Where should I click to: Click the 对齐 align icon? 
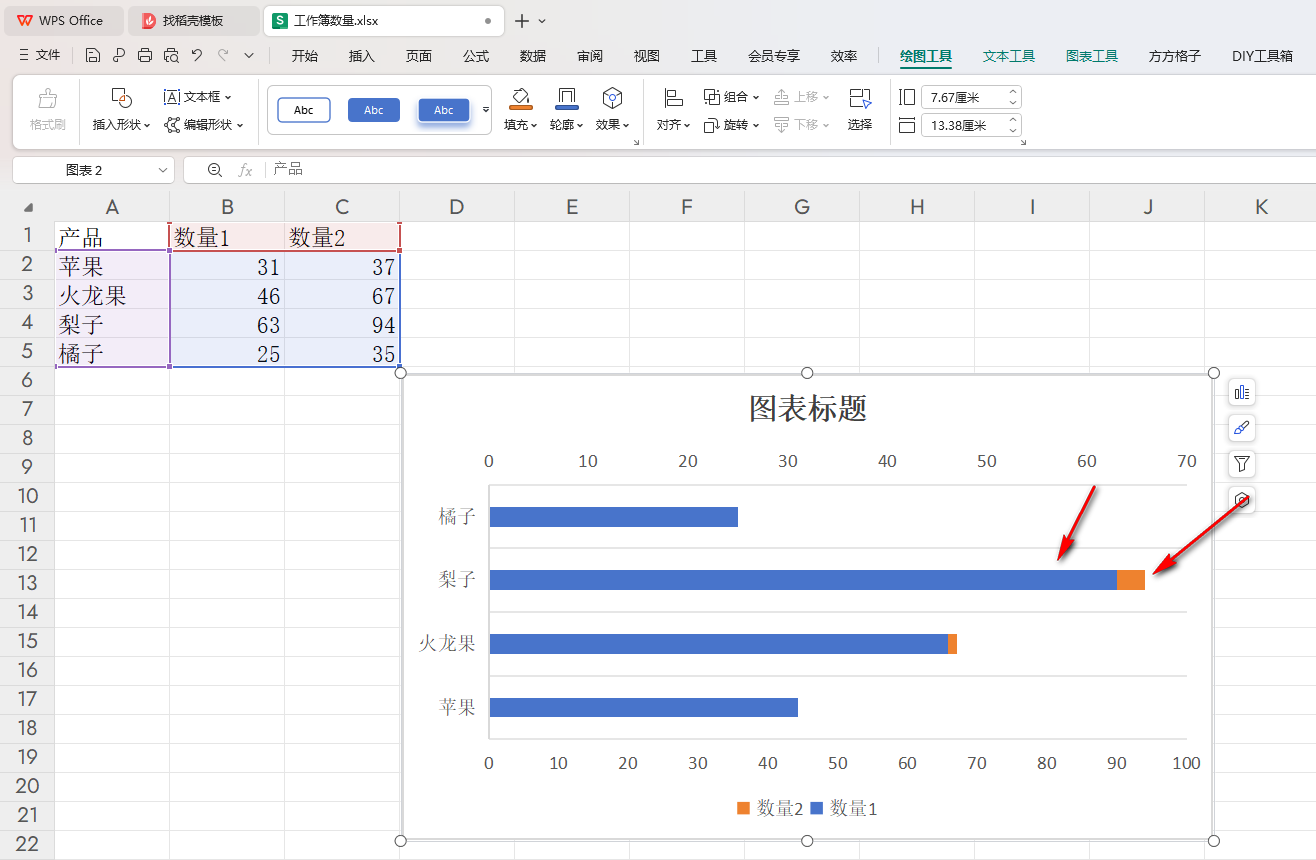point(673,98)
